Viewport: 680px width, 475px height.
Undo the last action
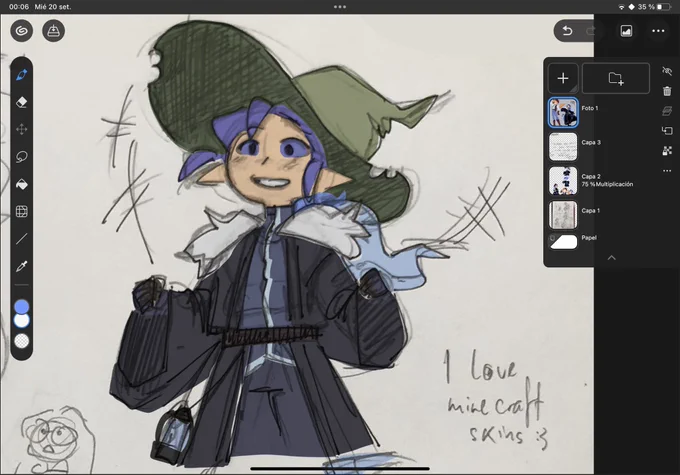pyautogui.click(x=567, y=31)
